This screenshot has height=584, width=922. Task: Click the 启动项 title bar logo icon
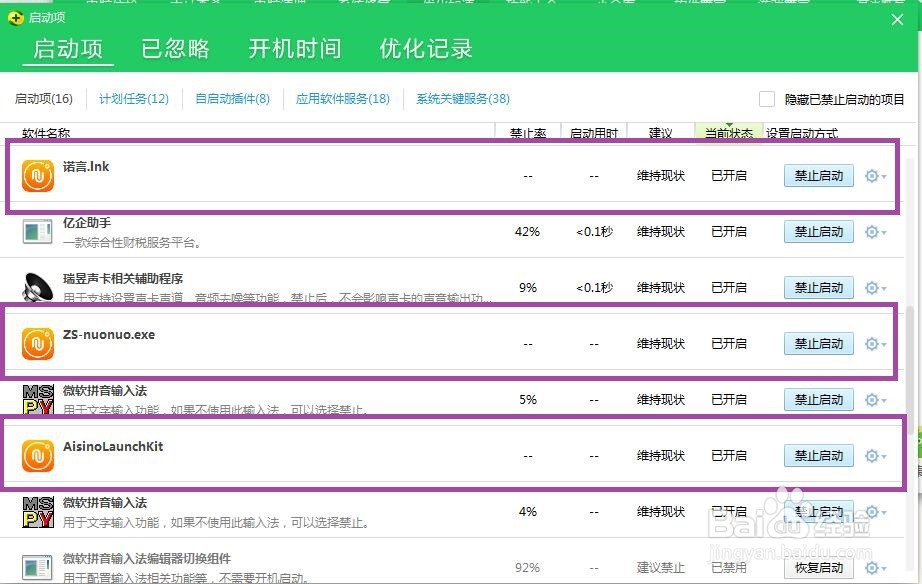pos(16,18)
